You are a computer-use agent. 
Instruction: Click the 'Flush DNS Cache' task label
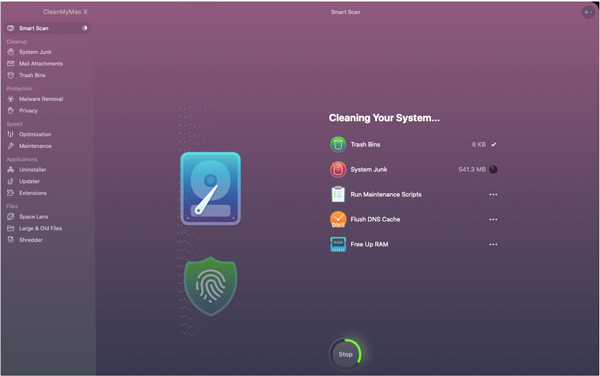click(375, 220)
